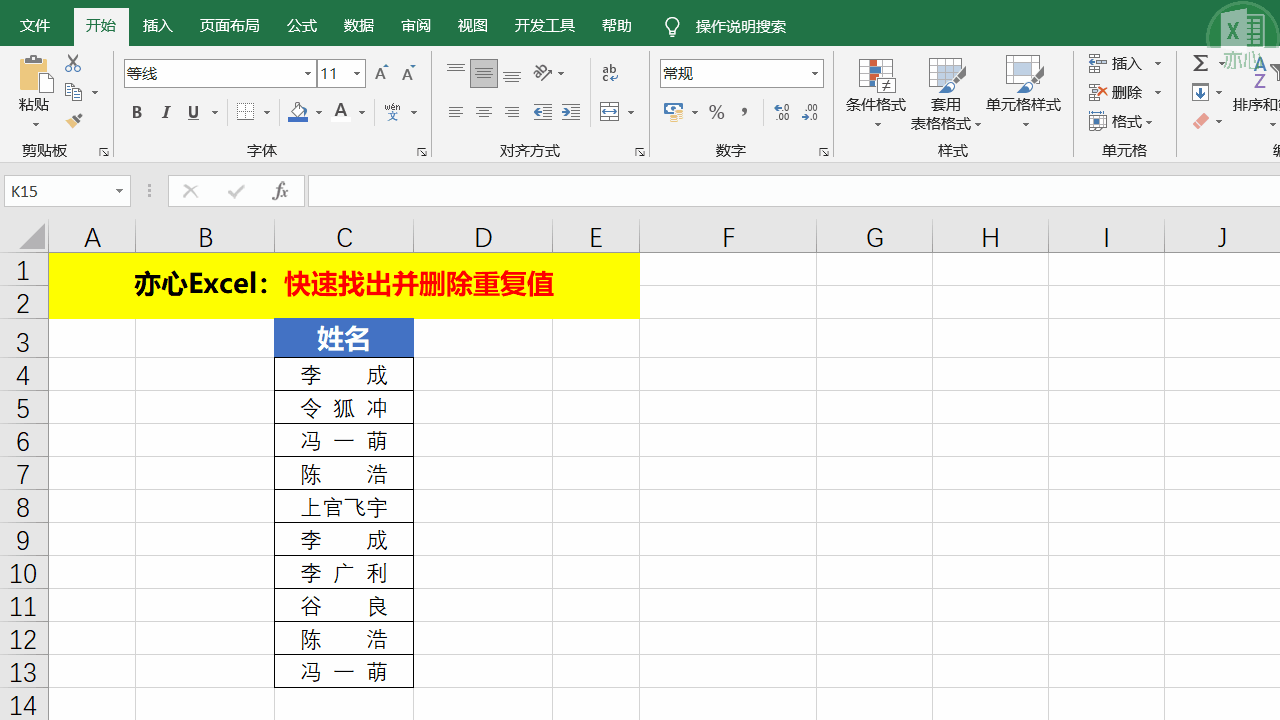Viewport: 1280px width, 720px height.
Task: Click accounting number format icon
Action: [x=674, y=112]
